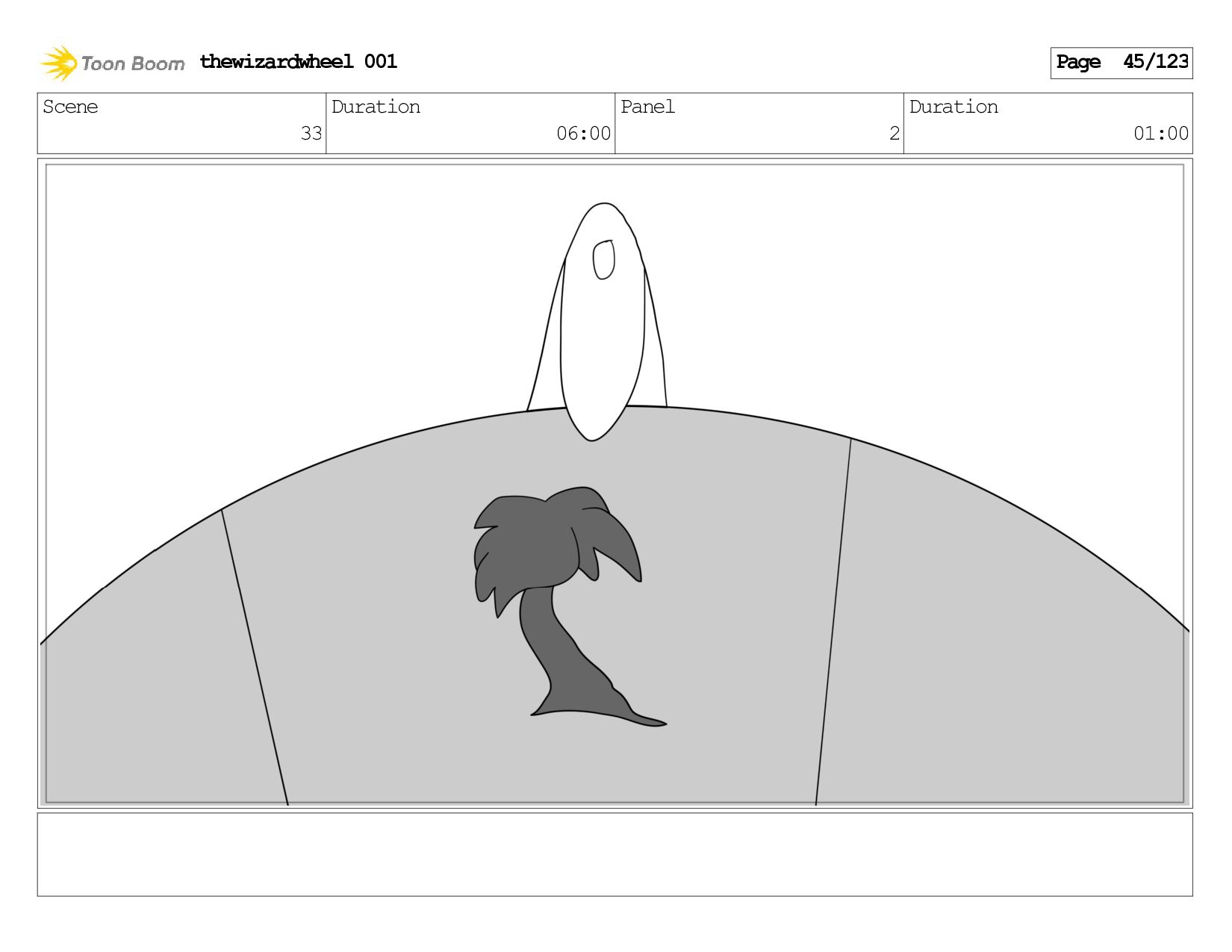This screenshot has height=952, width=1232.
Task: Click the project title 'thewizardwheel 001'
Action: (299, 62)
